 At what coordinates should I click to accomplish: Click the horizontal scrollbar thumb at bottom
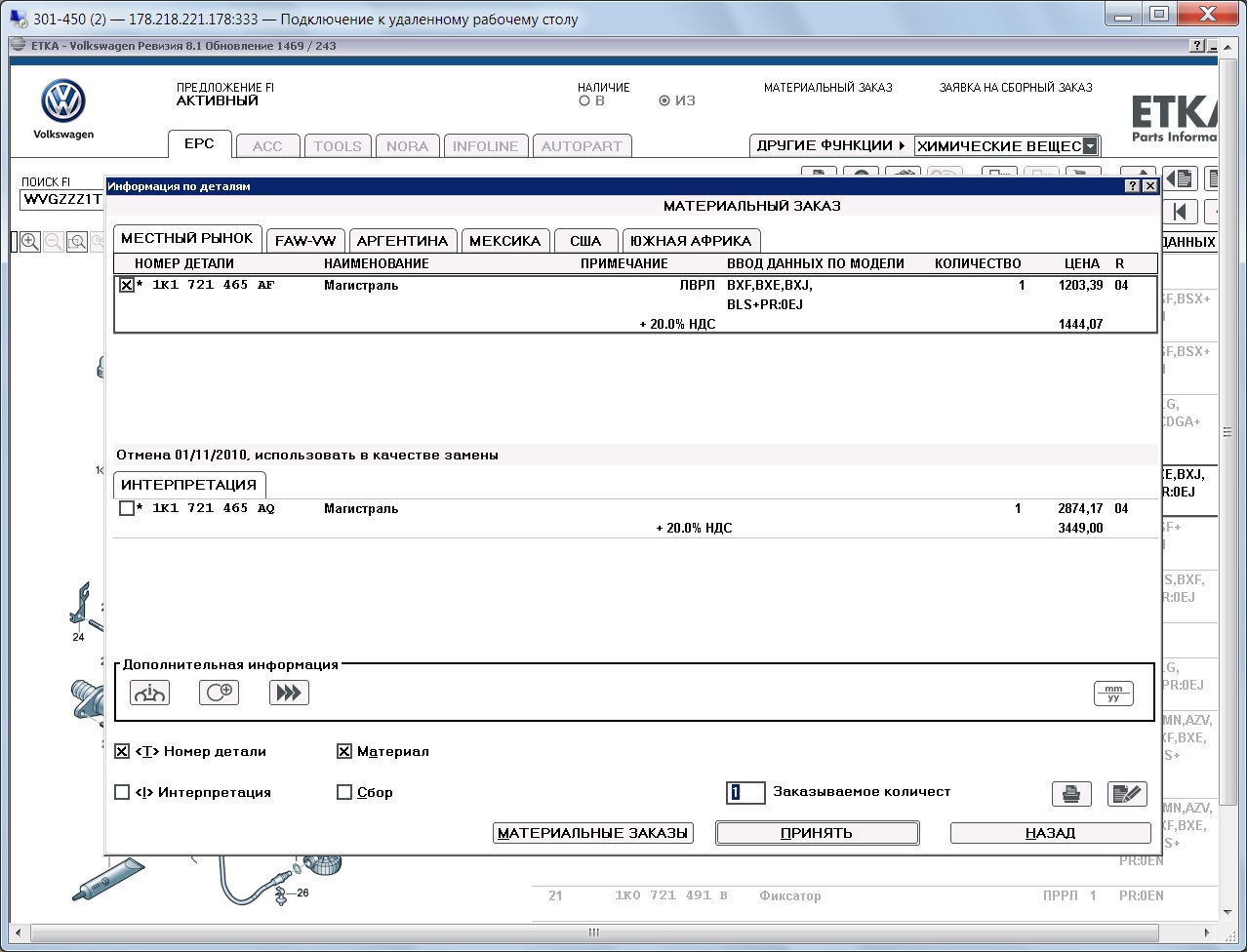[x=593, y=932]
